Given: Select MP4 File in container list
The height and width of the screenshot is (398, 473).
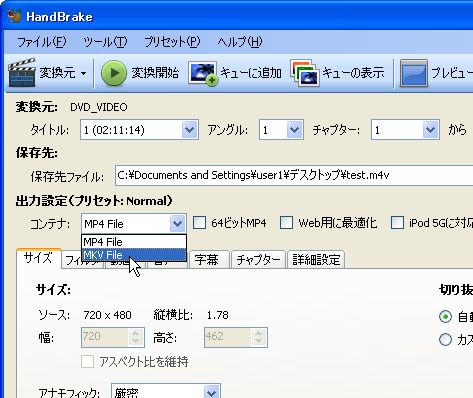Looking at the screenshot, I should 134,242.
